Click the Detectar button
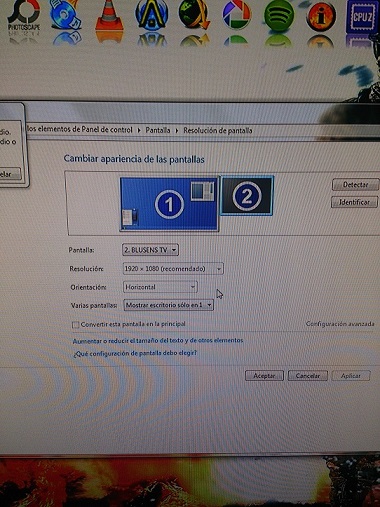Viewport: 380px width, 507px height. point(355,185)
